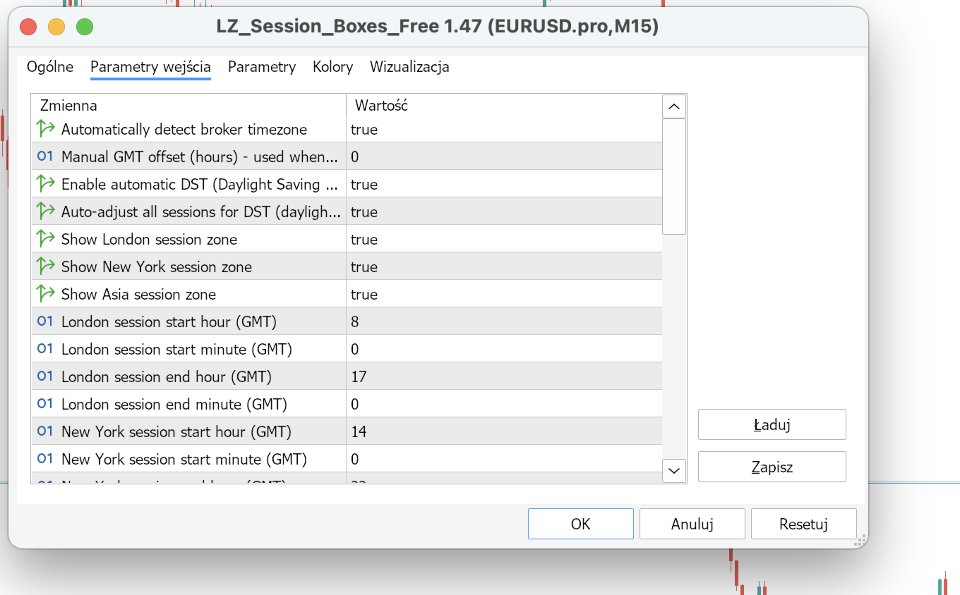The width and height of the screenshot is (960, 595).
Task: Click the boolean icon beside Auto-adjust all sessions
Action: point(45,211)
